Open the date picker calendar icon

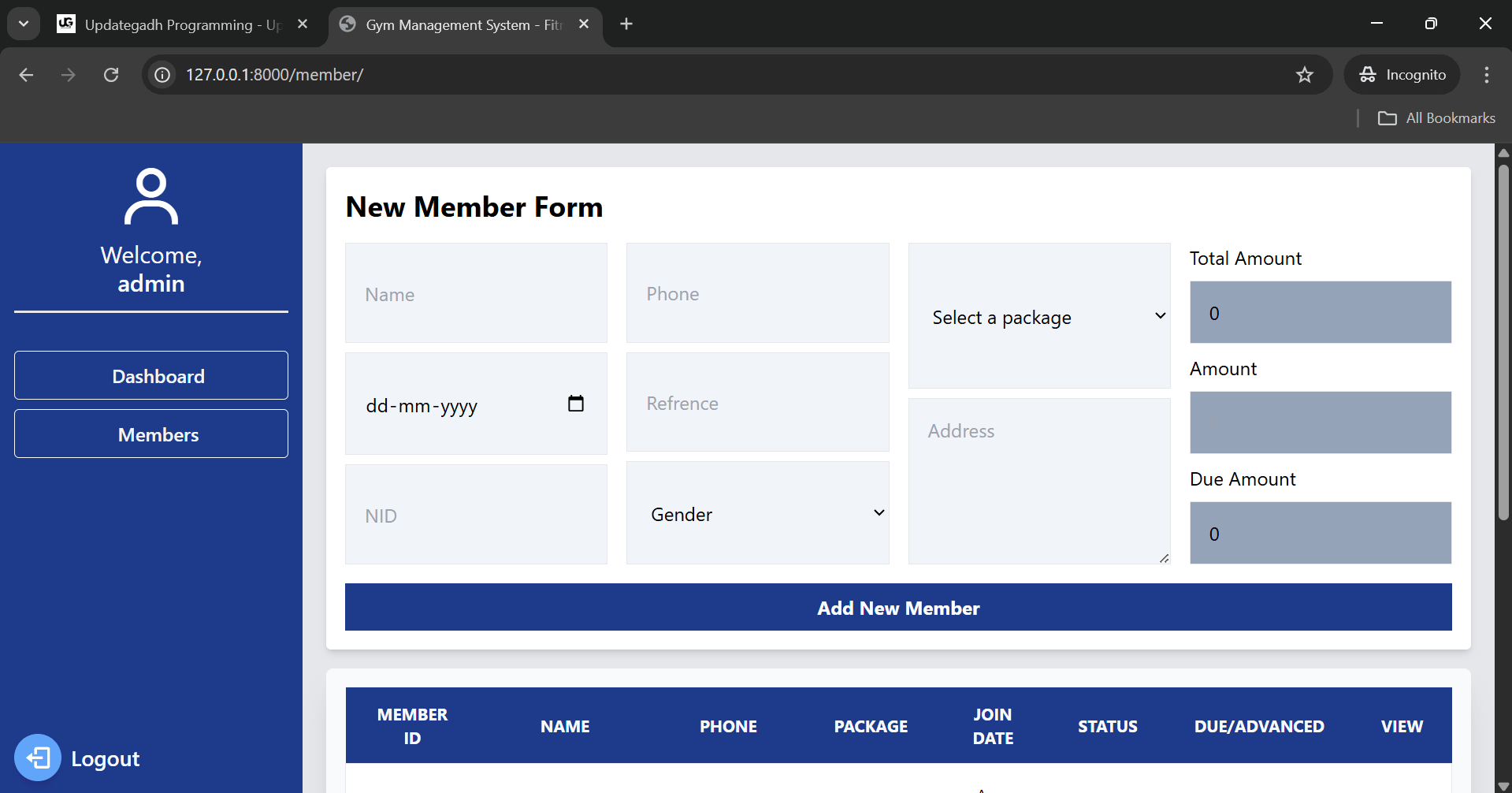click(576, 403)
